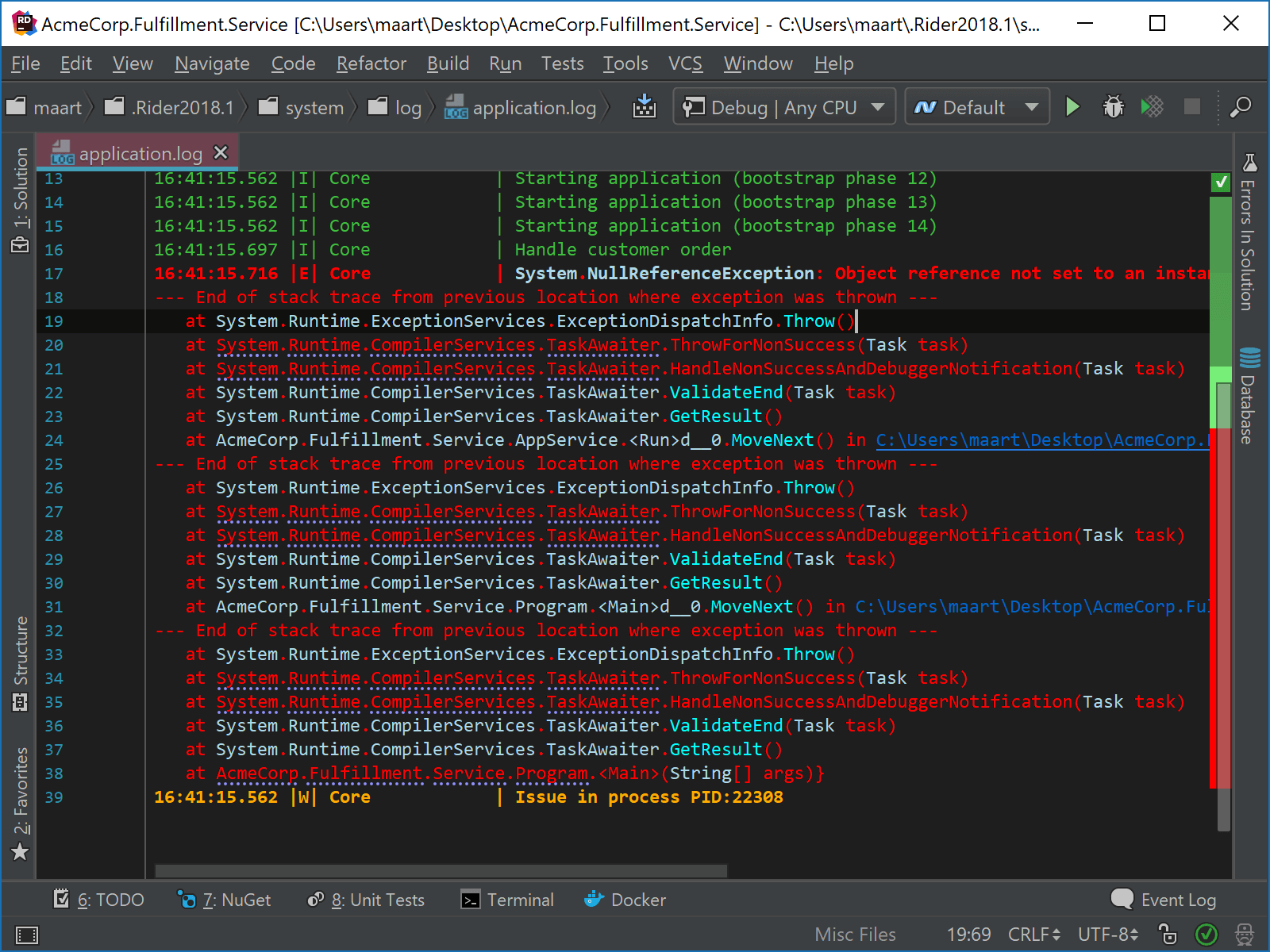Screen dimensions: 1270x952
Task: Click 'Issue in process PID:22308' warning line
Action: (x=648, y=797)
